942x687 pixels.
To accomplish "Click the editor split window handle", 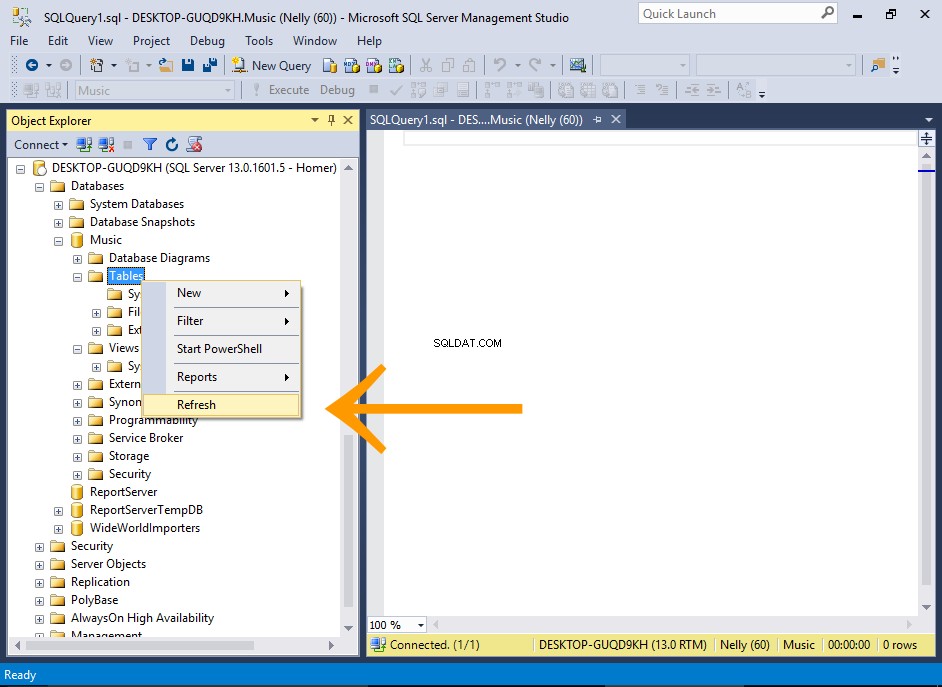I will [926, 139].
